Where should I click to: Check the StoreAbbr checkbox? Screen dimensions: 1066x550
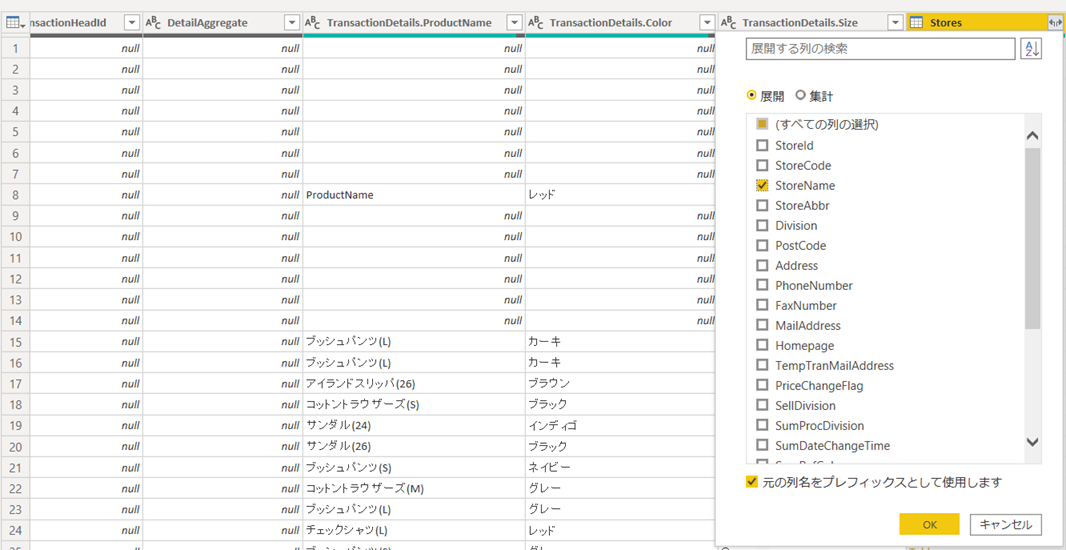pyautogui.click(x=762, y=205)
